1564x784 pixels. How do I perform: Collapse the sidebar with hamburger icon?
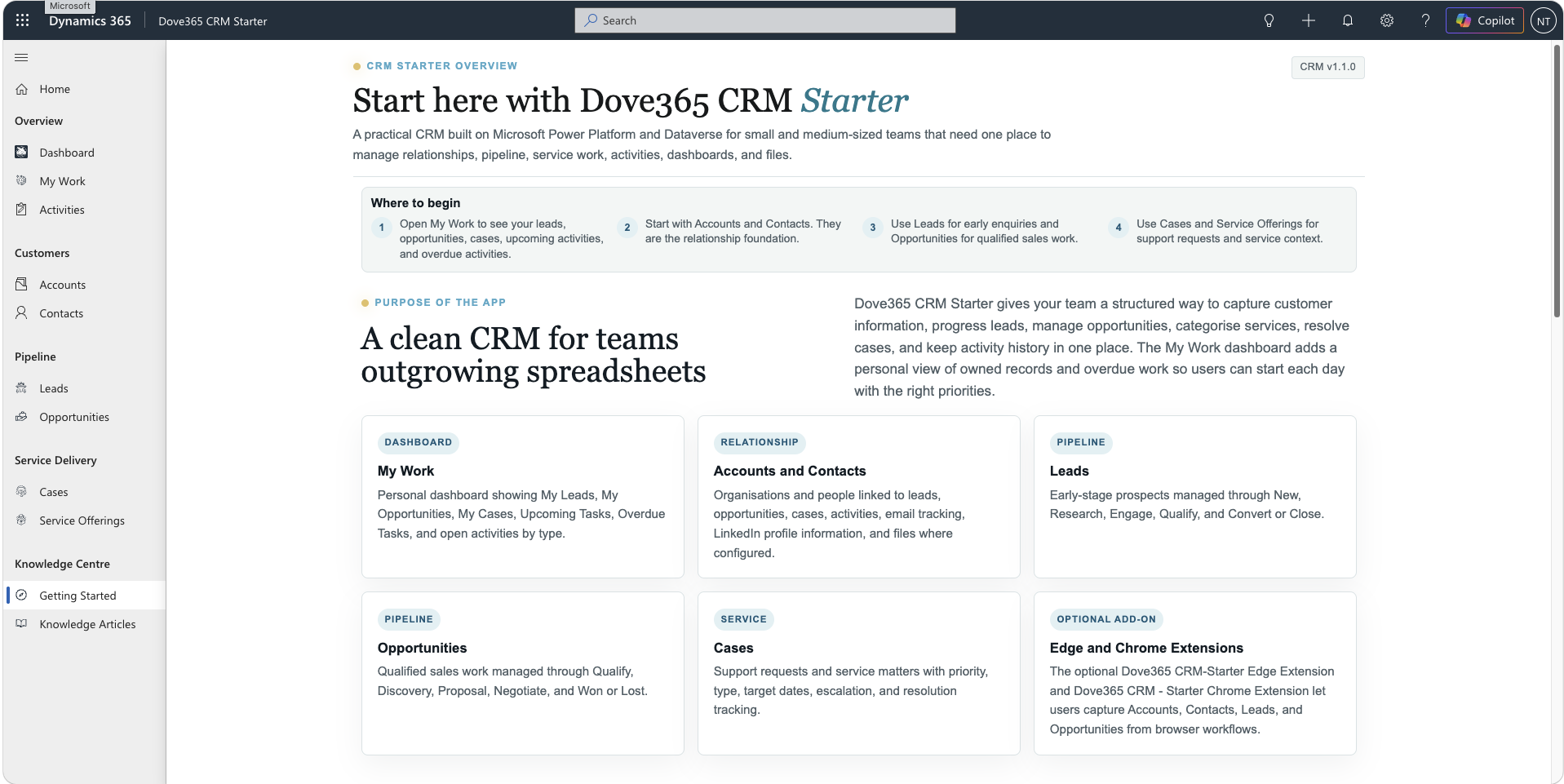21,57
